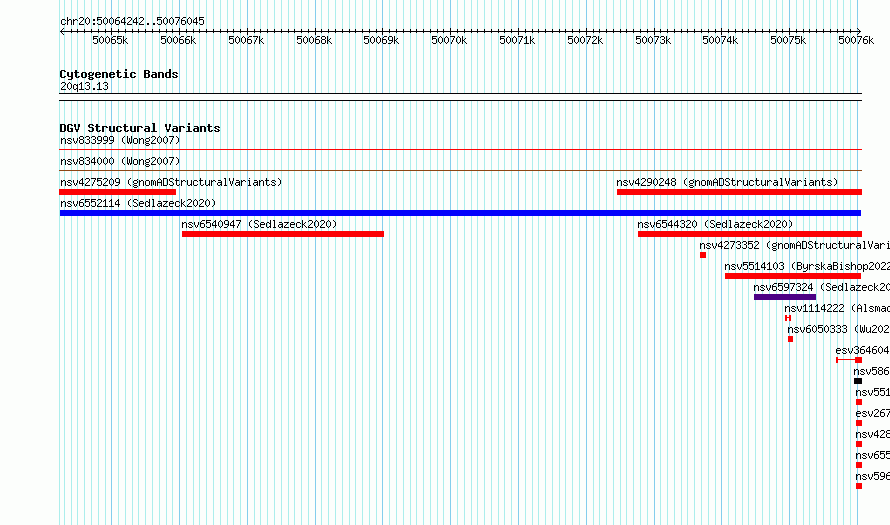Screen dimensions: 890x525
Task: Select the red square under nsv428
Action: 859,444
